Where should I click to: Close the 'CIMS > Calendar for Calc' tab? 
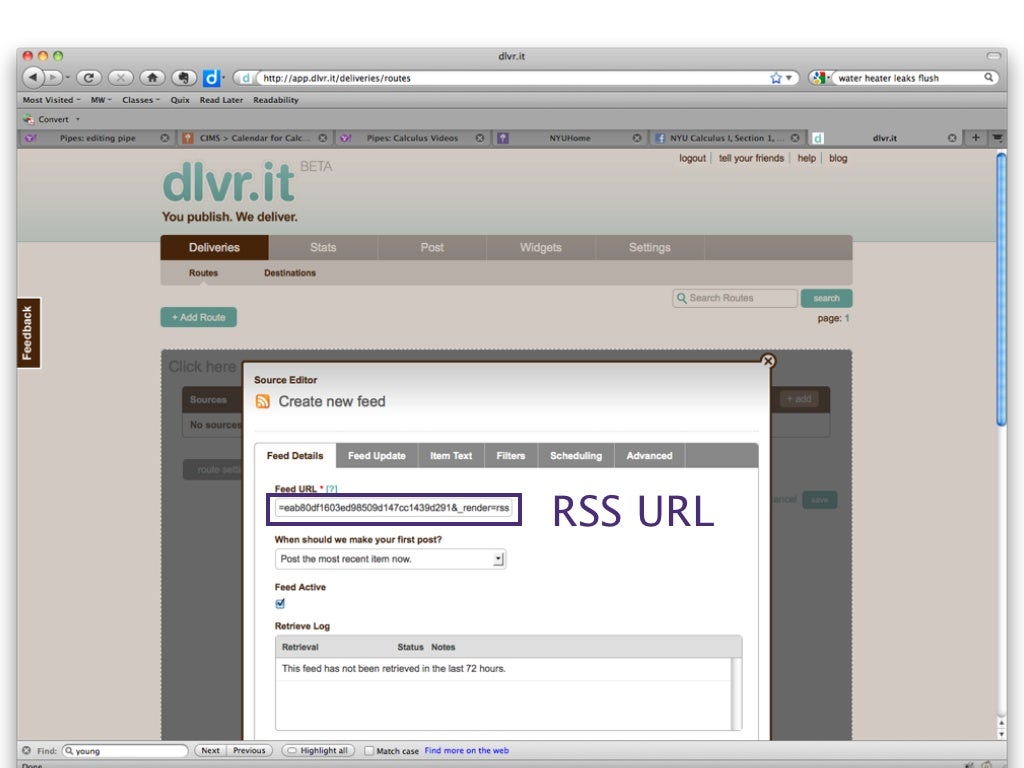tap(323, 138)
